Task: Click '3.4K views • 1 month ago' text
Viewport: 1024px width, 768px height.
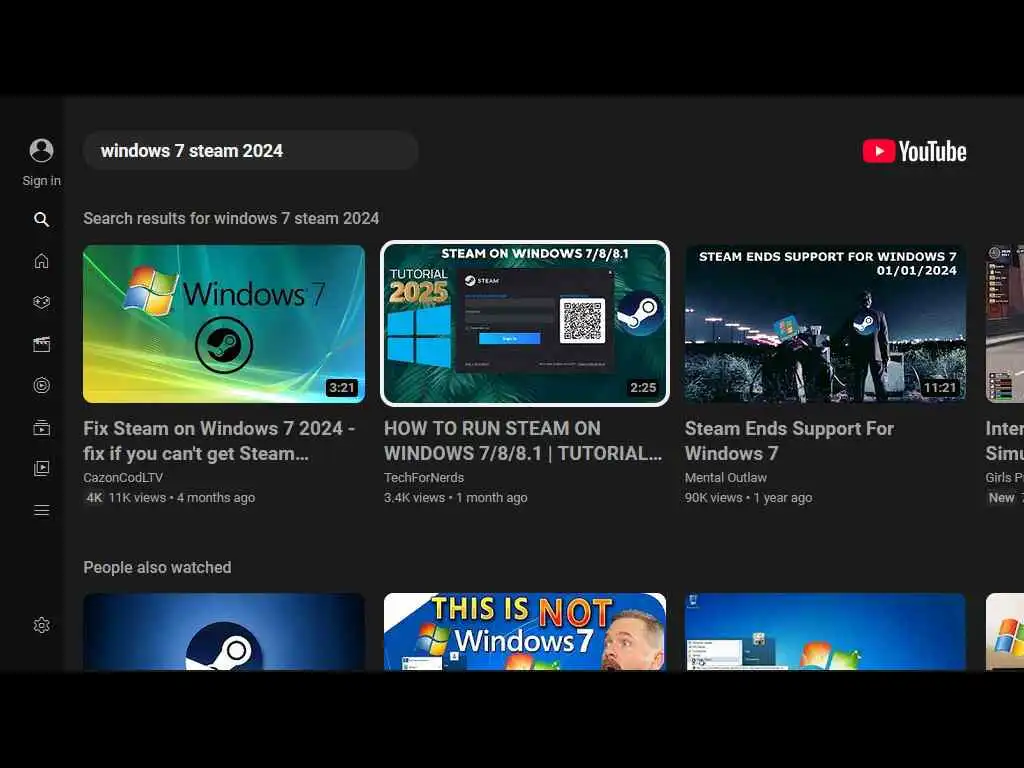Action: 455,498
